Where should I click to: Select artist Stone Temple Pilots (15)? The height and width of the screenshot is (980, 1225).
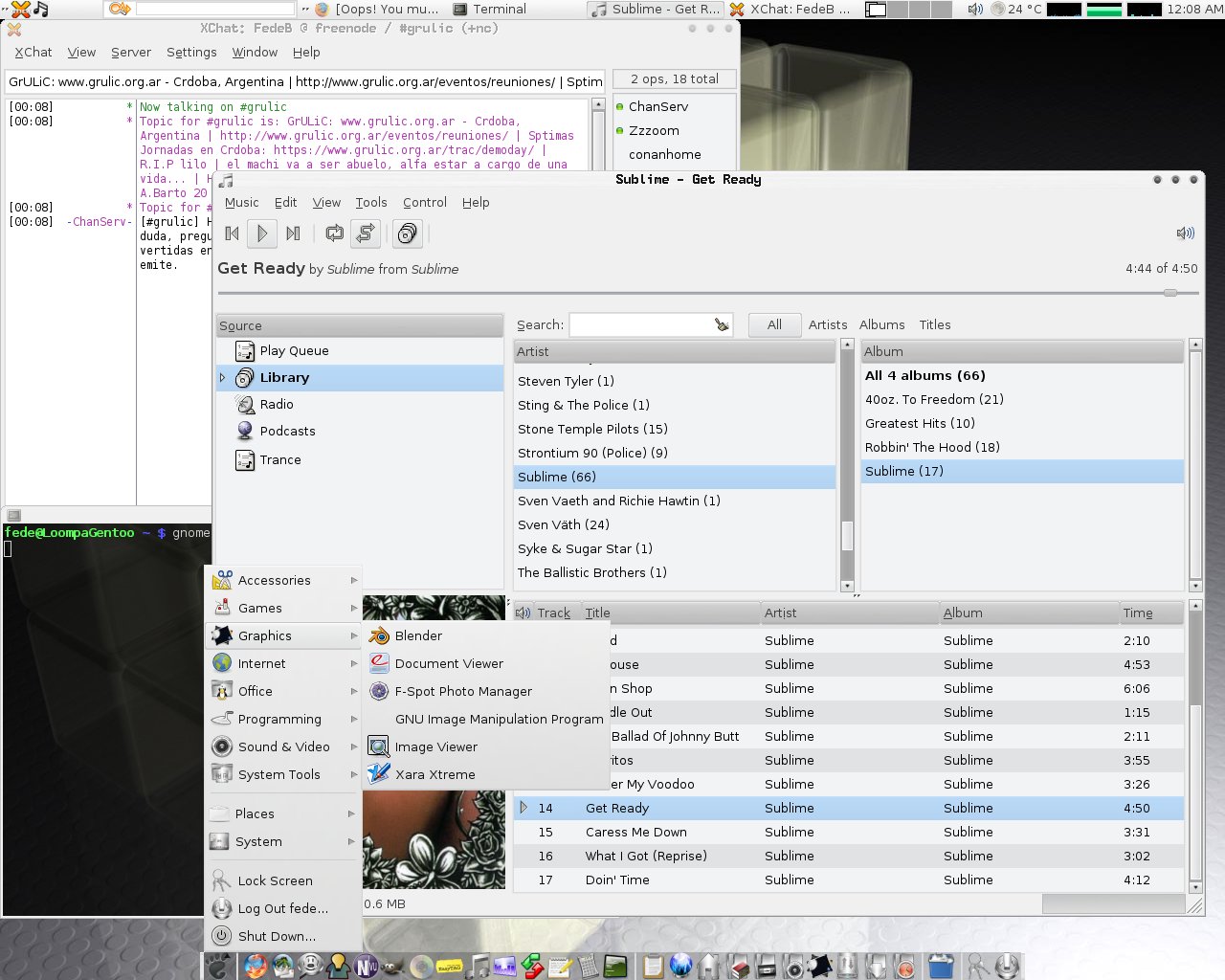click(675, 429)
